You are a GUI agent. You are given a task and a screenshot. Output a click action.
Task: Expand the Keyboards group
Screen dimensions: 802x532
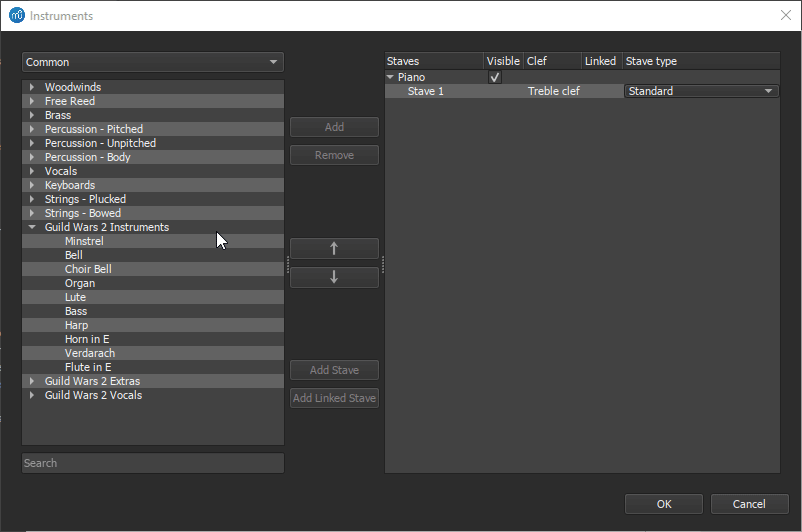pos(32,185)
